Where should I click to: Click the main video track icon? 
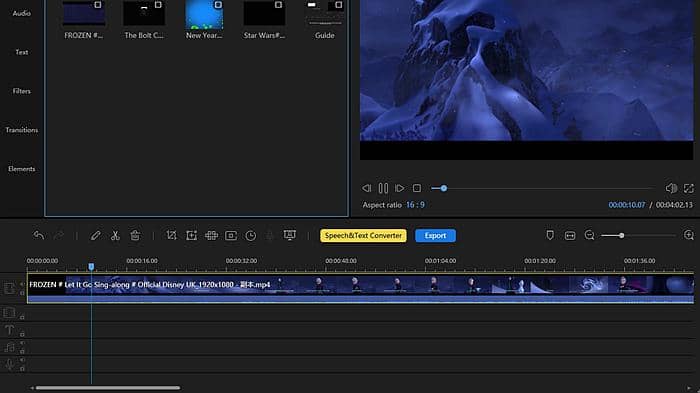(9, 288)
